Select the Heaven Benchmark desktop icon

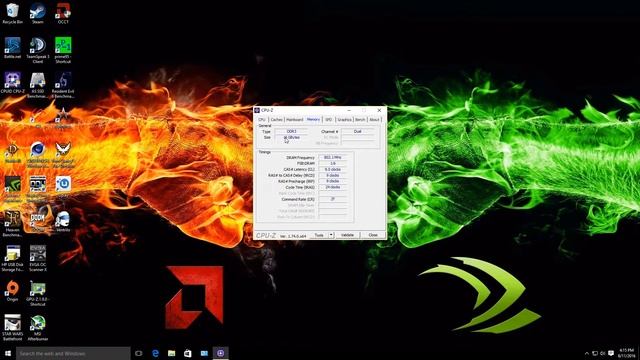coord(12,224)
